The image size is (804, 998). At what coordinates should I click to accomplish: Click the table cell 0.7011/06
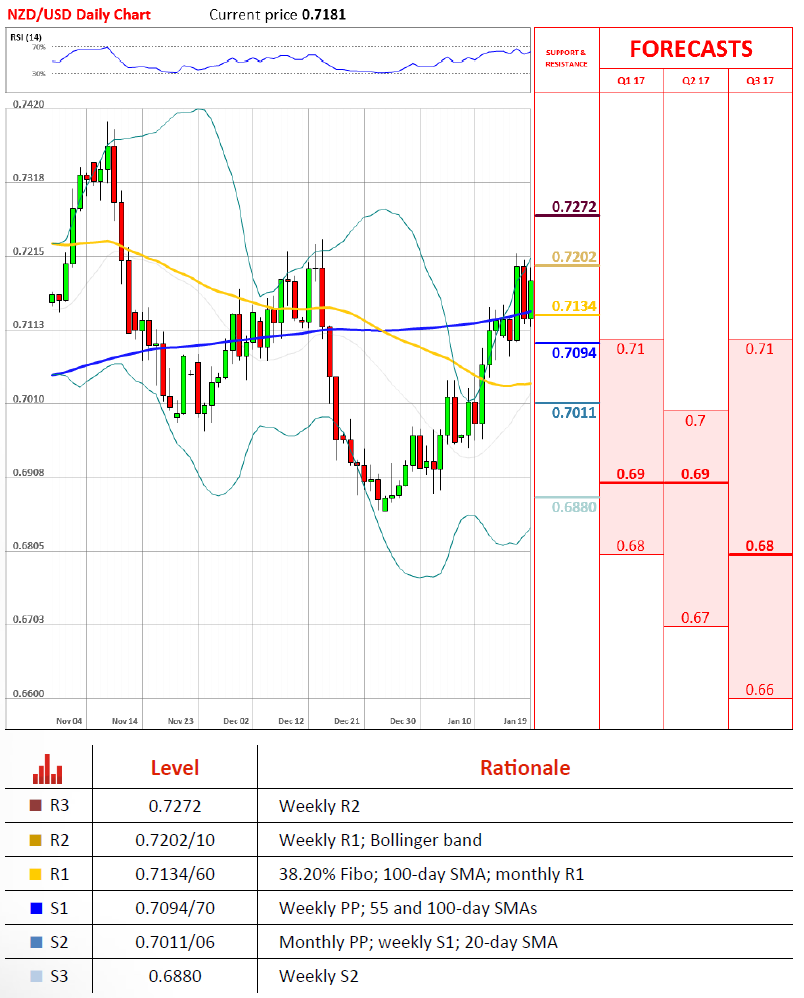(175, 942)
